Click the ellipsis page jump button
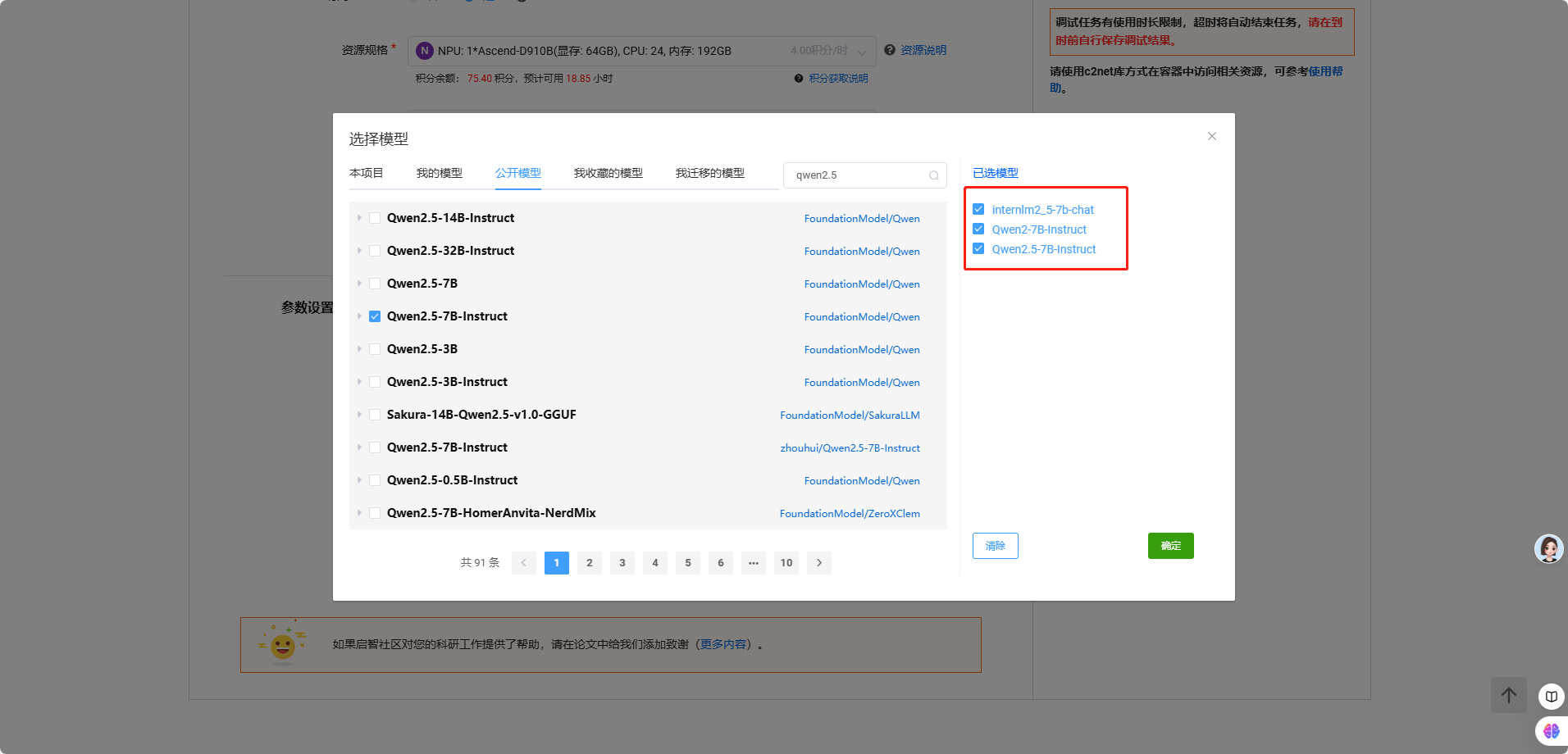The width and height of the screenshot is (1568, 754). pos(753,563)
